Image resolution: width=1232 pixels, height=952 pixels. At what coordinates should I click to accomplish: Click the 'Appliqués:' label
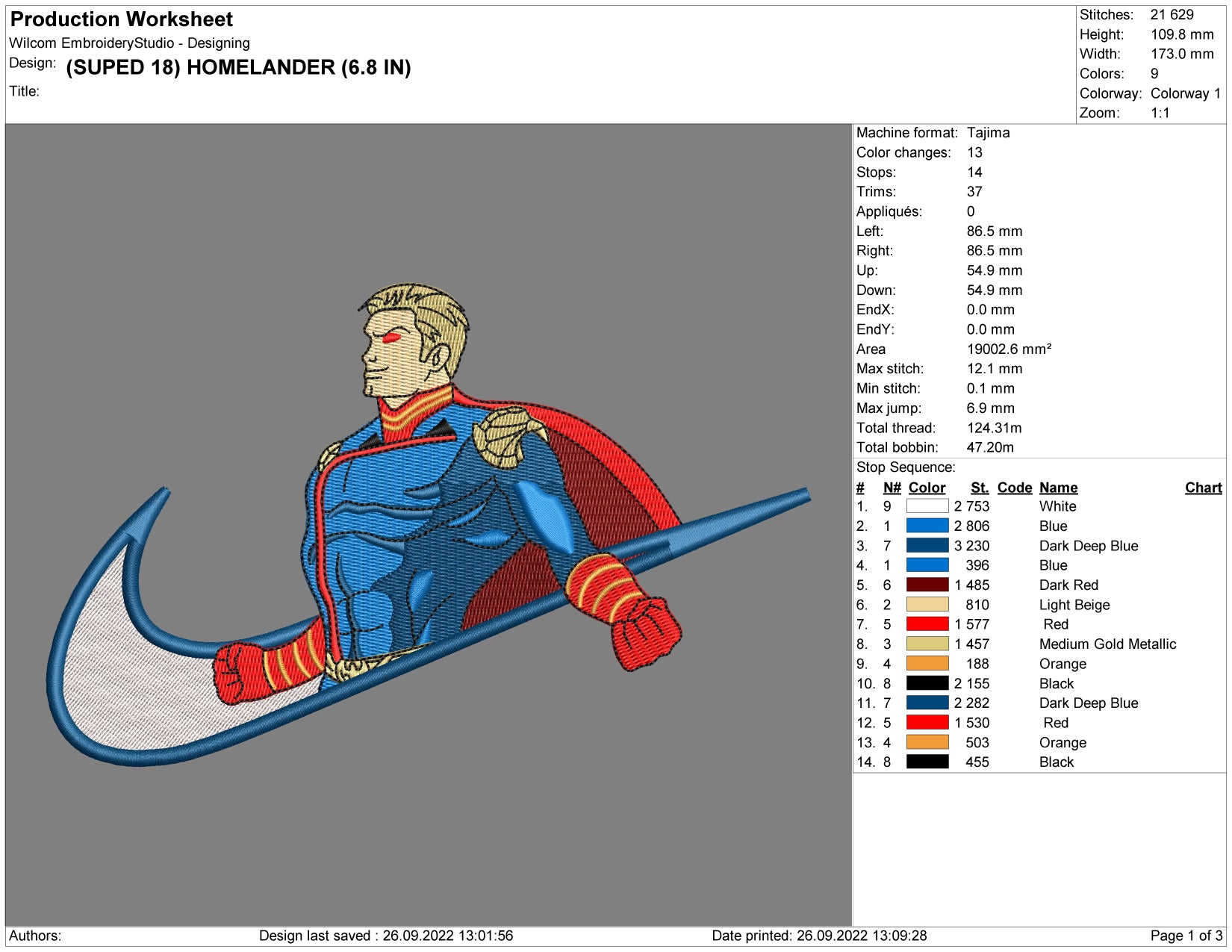click(x=889, y=211)
